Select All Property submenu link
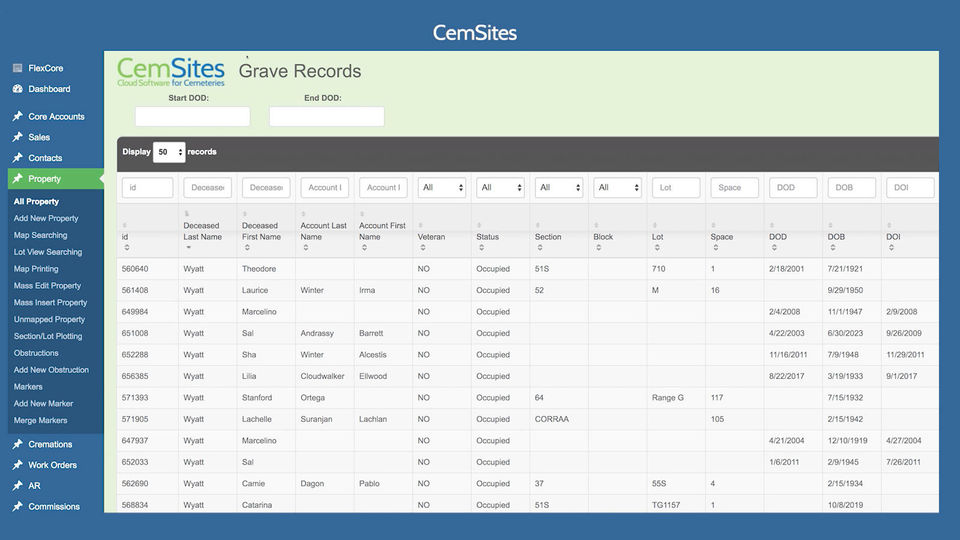960x540 pixels. tap(36, 201)
